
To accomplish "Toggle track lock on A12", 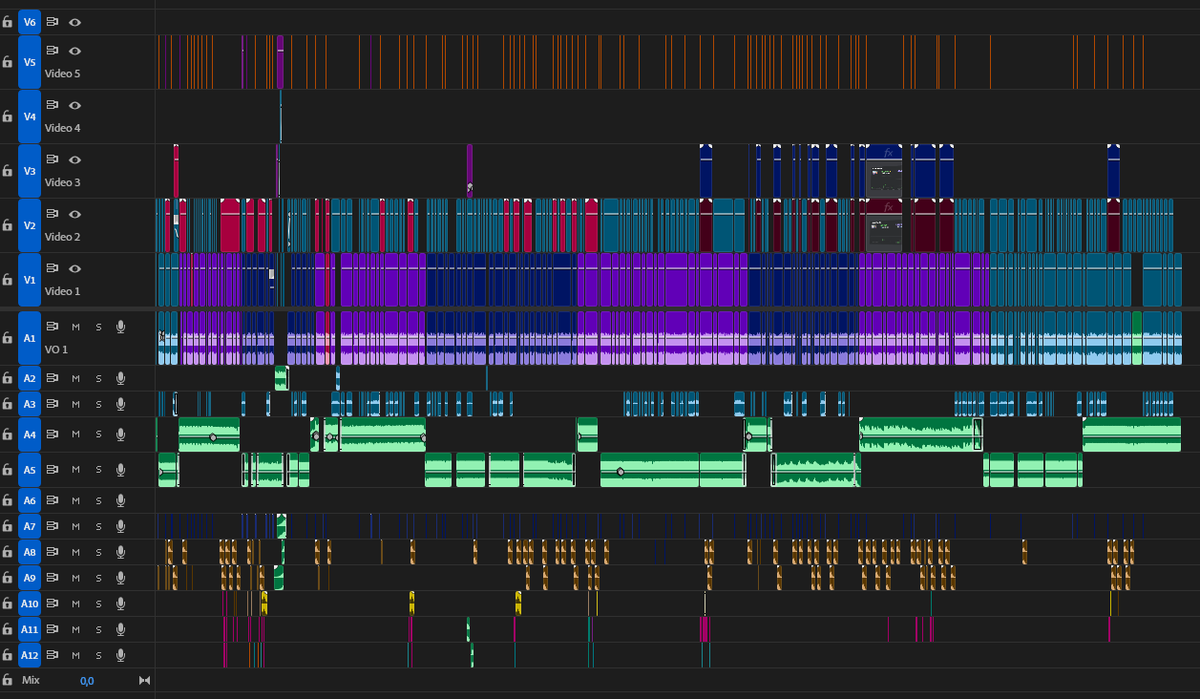I will click(x=7, y=655).
